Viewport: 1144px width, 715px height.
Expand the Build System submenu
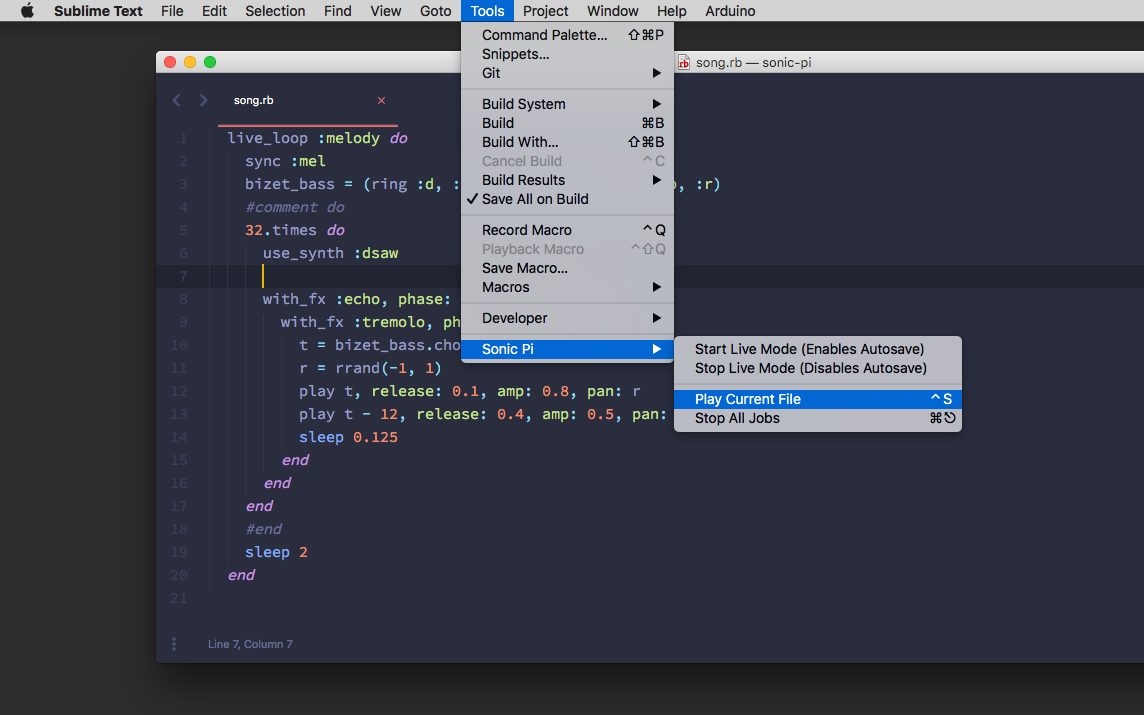click(x=567, y=104)
